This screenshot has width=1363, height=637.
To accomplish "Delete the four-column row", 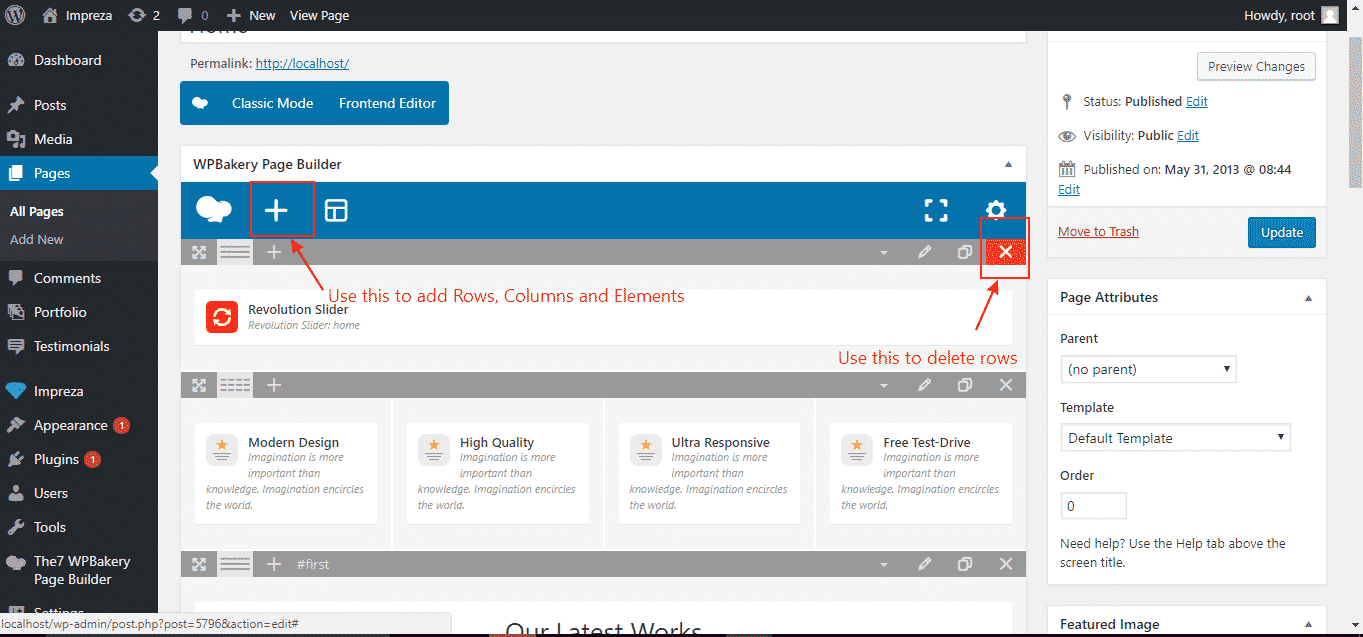I will (x=1006, y=385).
